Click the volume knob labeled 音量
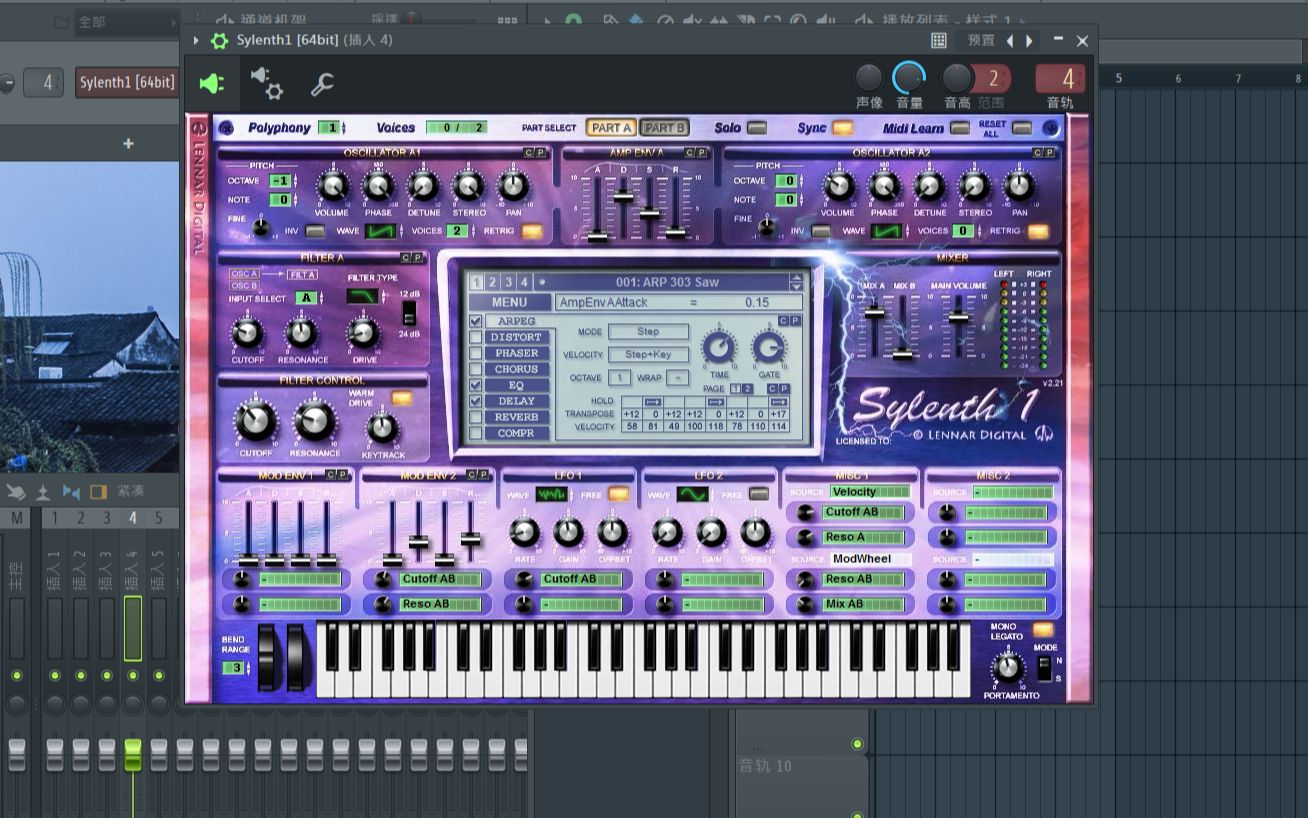Screen dimensions: 1308x818 (909, 78)
